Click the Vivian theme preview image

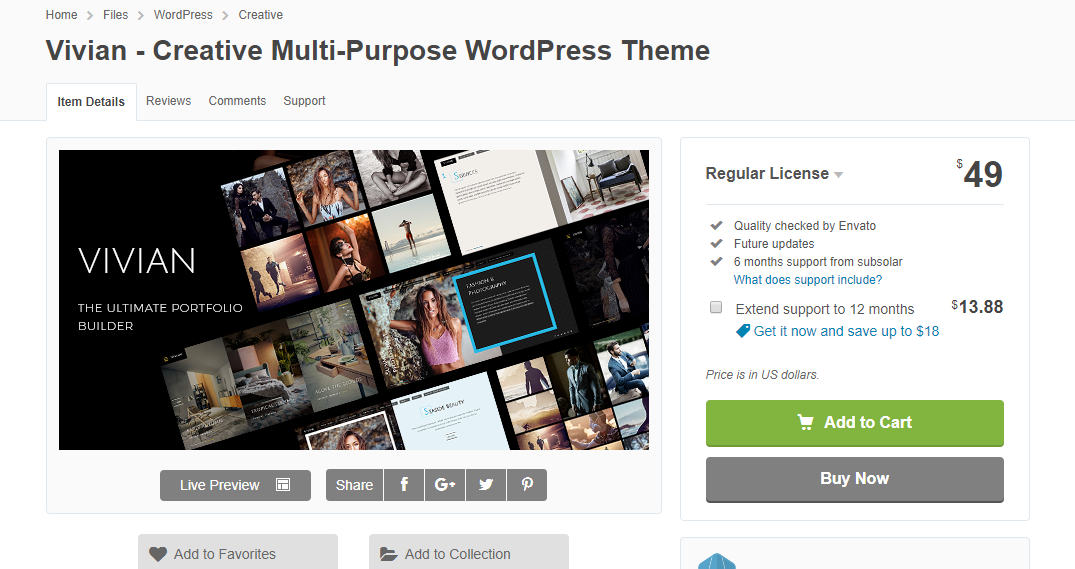click(354, 300)
